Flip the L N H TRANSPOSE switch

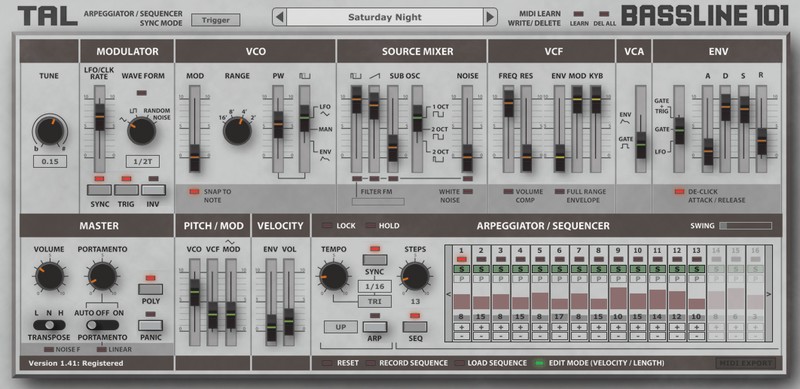[49, 325]
